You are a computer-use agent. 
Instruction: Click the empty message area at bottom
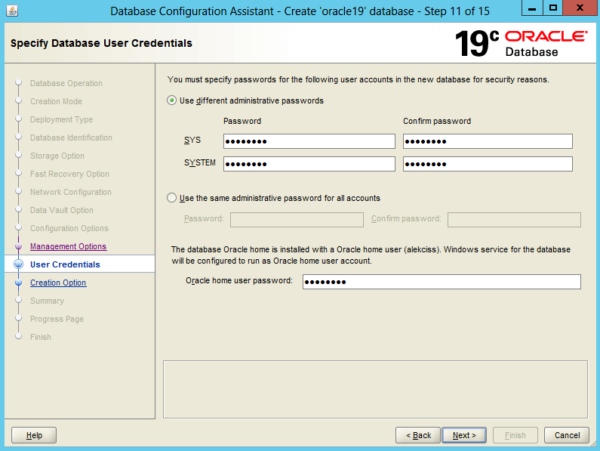[375, 389]
